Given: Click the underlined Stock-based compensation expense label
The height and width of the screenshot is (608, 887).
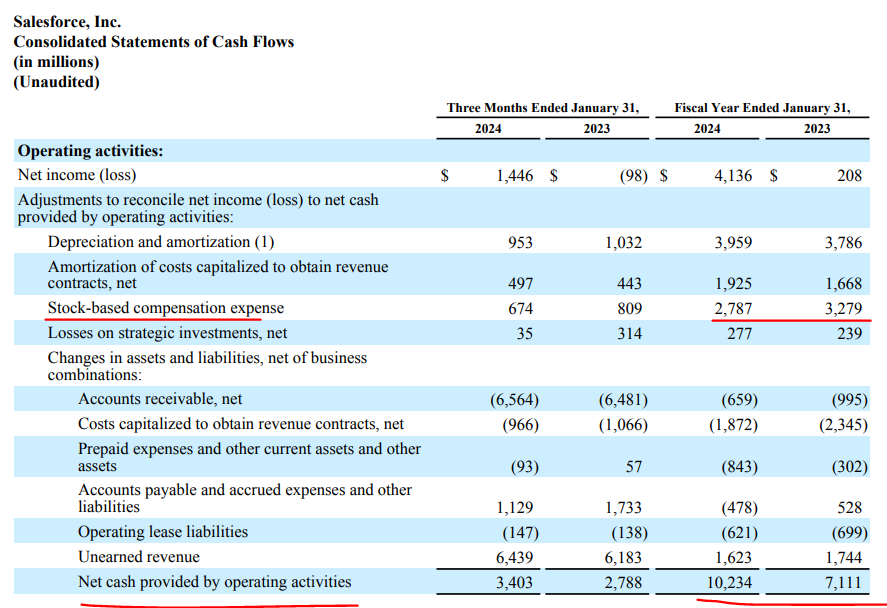Looking at the screenshot, I should (x=165, y=308).
